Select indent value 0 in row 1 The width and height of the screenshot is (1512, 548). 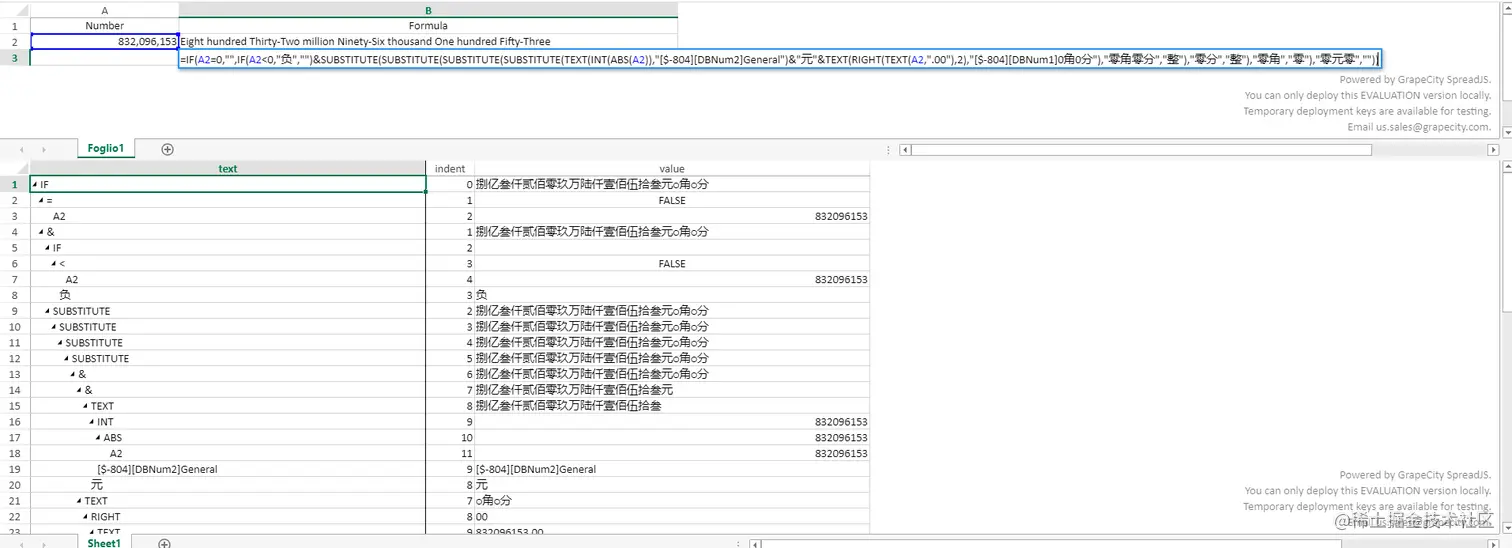(x=450, y=185)
